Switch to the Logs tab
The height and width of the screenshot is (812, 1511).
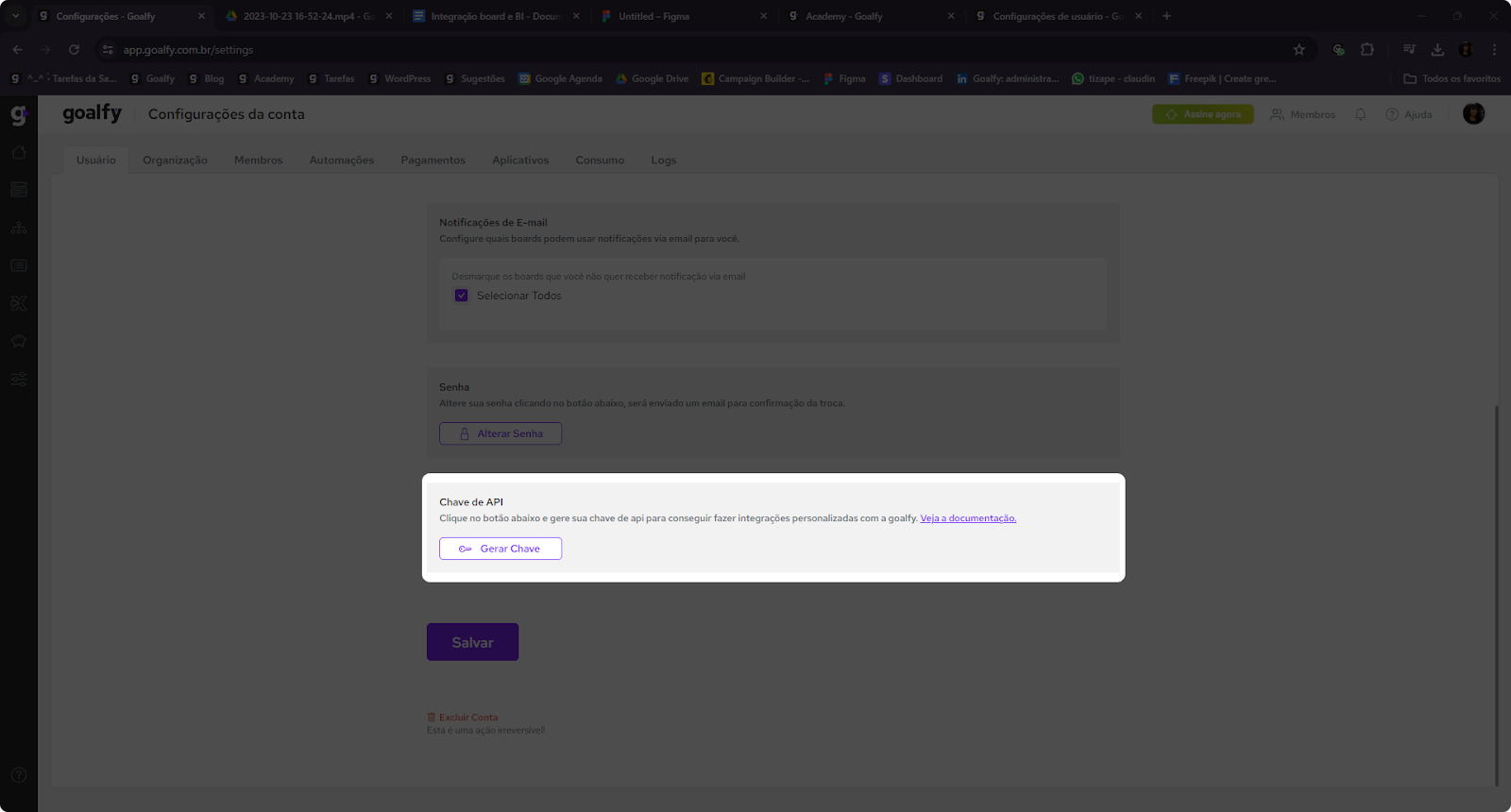664,161
